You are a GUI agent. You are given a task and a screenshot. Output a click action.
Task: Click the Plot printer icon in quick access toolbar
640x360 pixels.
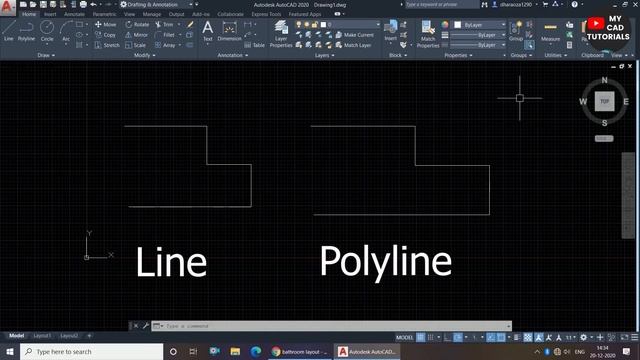pos(83,4)
